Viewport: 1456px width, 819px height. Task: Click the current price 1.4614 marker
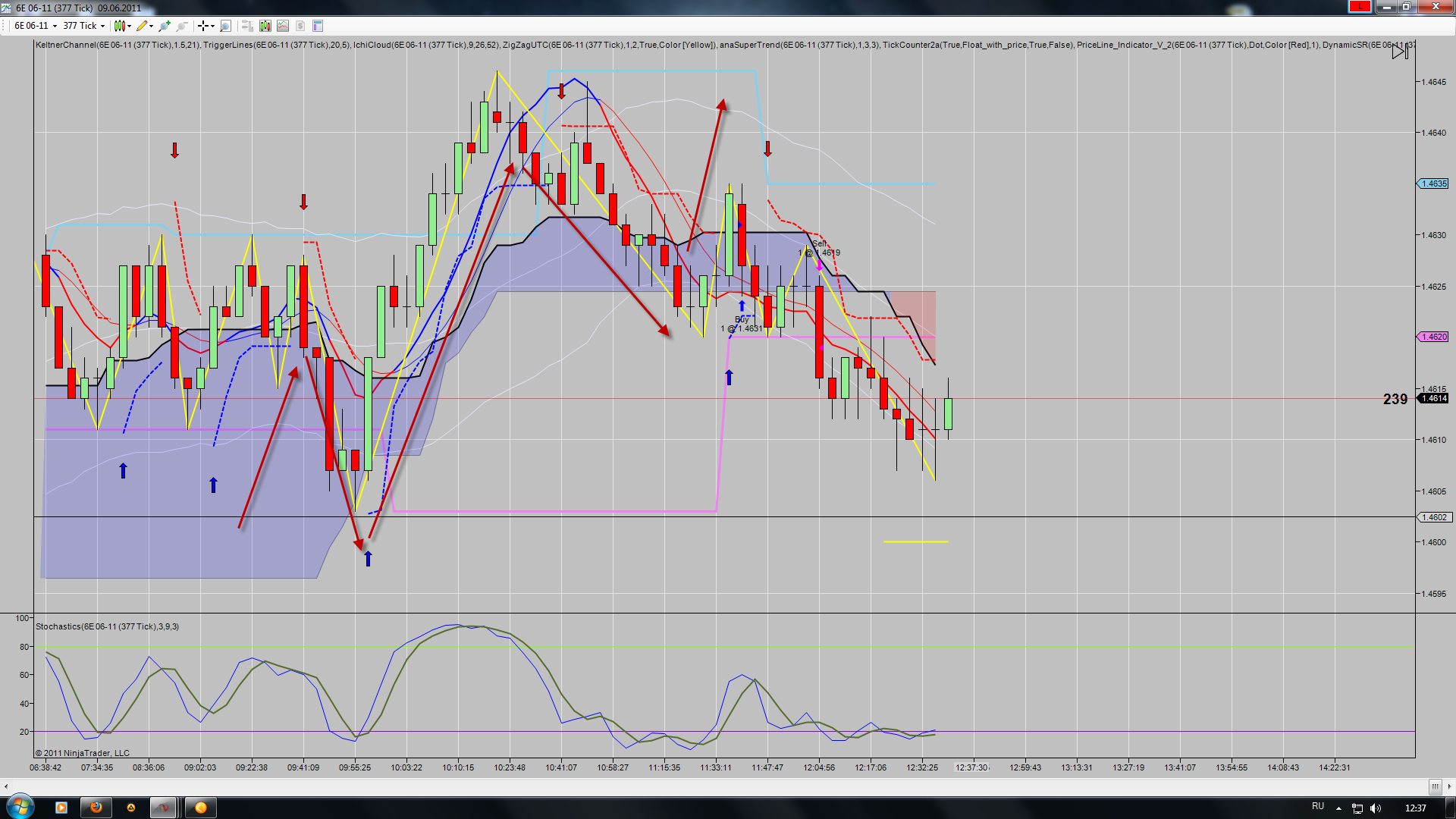(1433, 399)
